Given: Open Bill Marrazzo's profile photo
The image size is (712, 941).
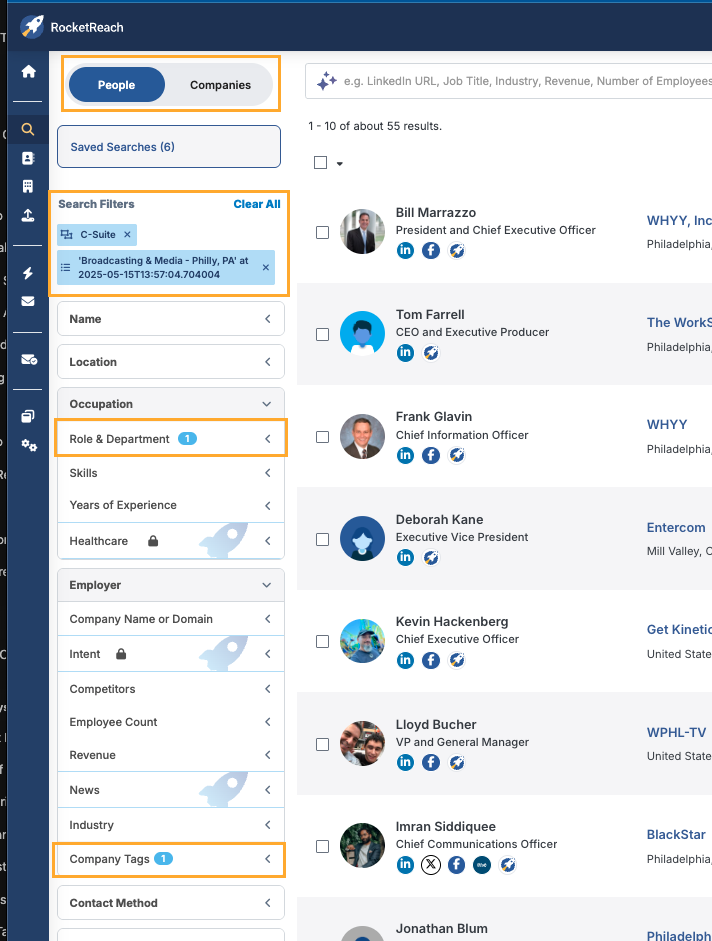Looking at the screenshot, I should 362,232.
